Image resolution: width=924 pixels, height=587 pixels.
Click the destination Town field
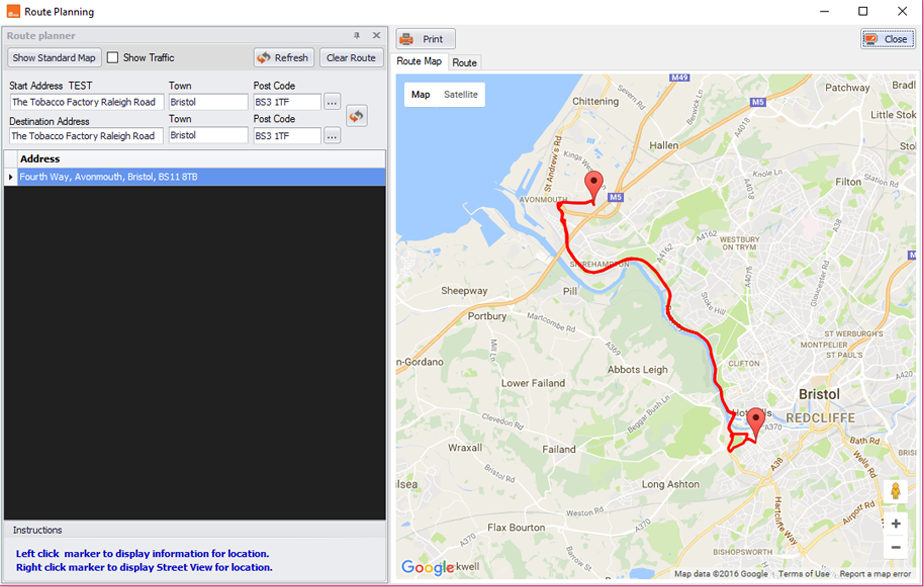(x=208, y=136)
